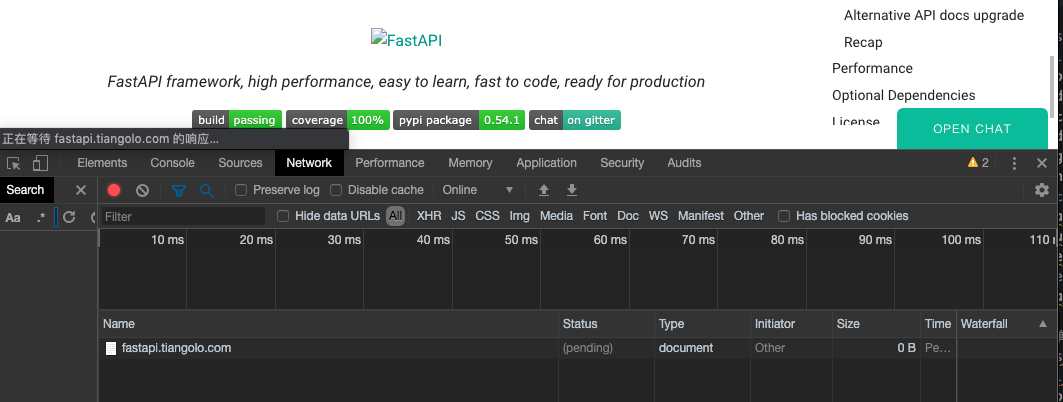
Task: Go to Recap section link
Action: coord(863,42)
